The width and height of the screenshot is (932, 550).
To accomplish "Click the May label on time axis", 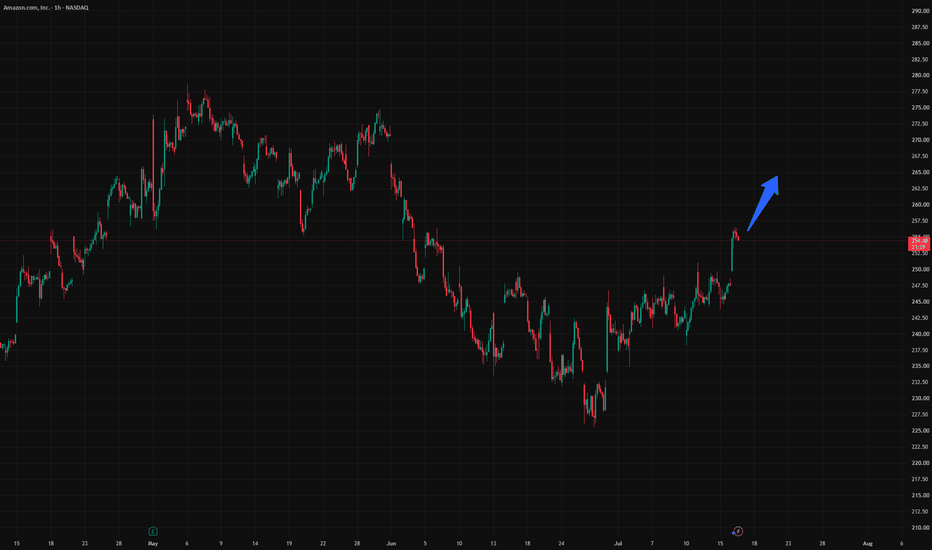I will pyautogui.click(x=153, y=543).
